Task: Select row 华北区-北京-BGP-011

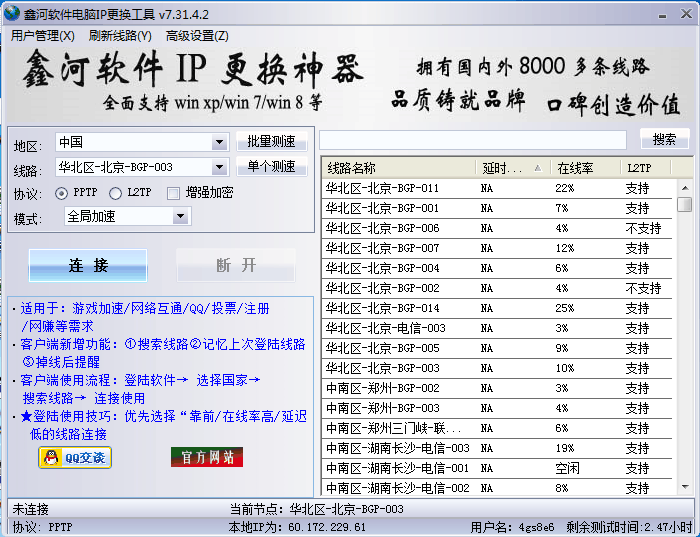Action: pyautogui.click(x=497, y=188)
